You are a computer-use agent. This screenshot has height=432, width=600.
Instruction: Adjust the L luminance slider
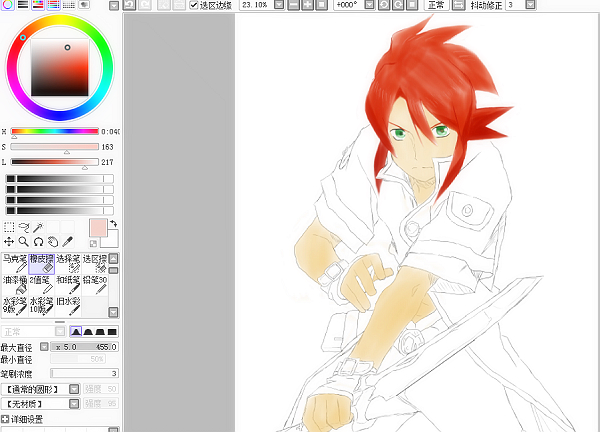pos(55,162)
